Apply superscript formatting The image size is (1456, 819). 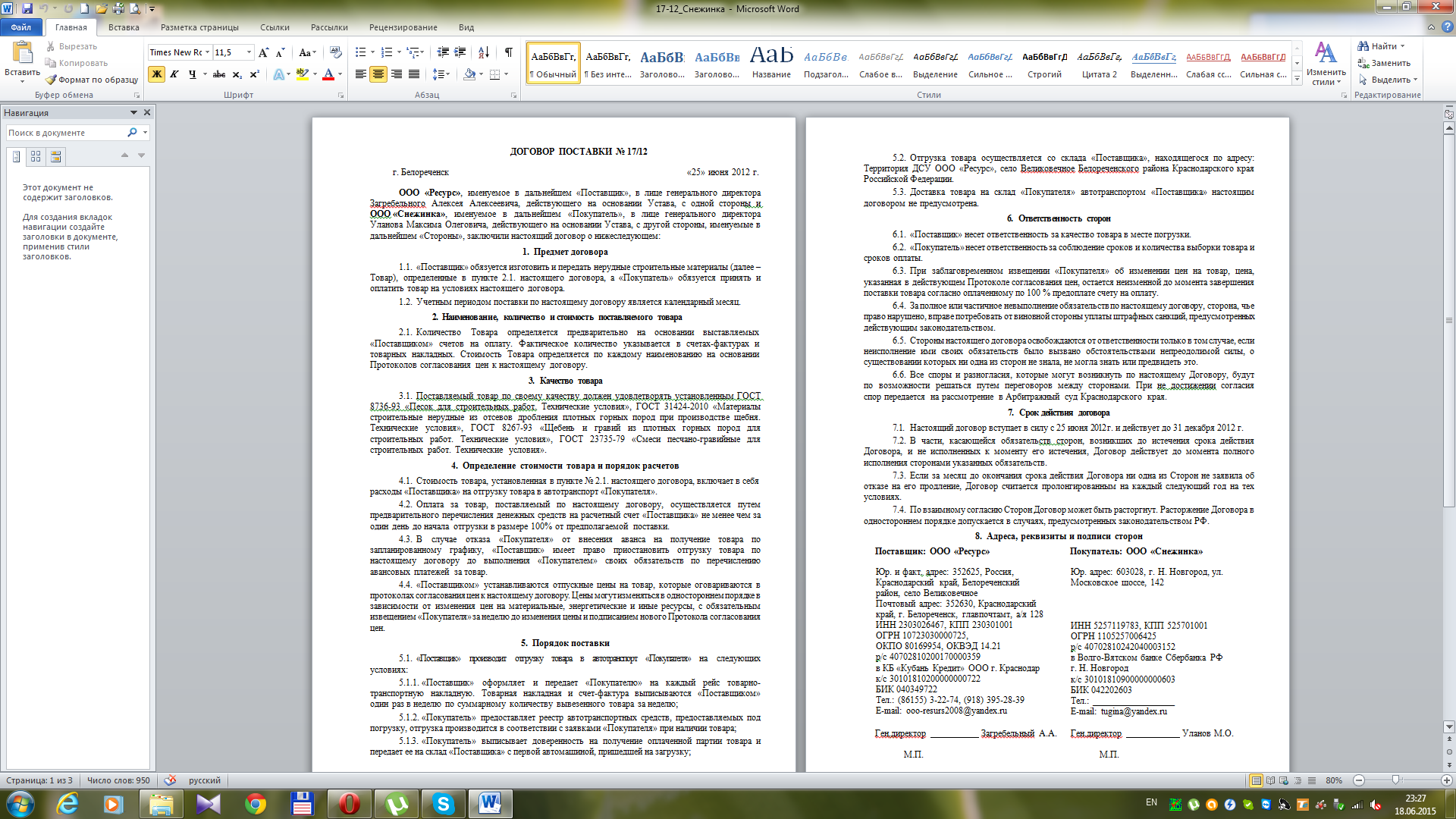click(255, 74)
